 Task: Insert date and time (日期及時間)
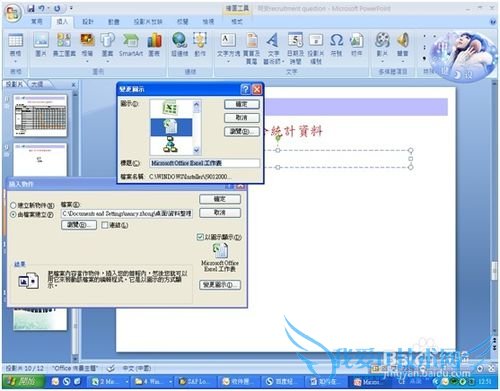[x=296, y=48]
